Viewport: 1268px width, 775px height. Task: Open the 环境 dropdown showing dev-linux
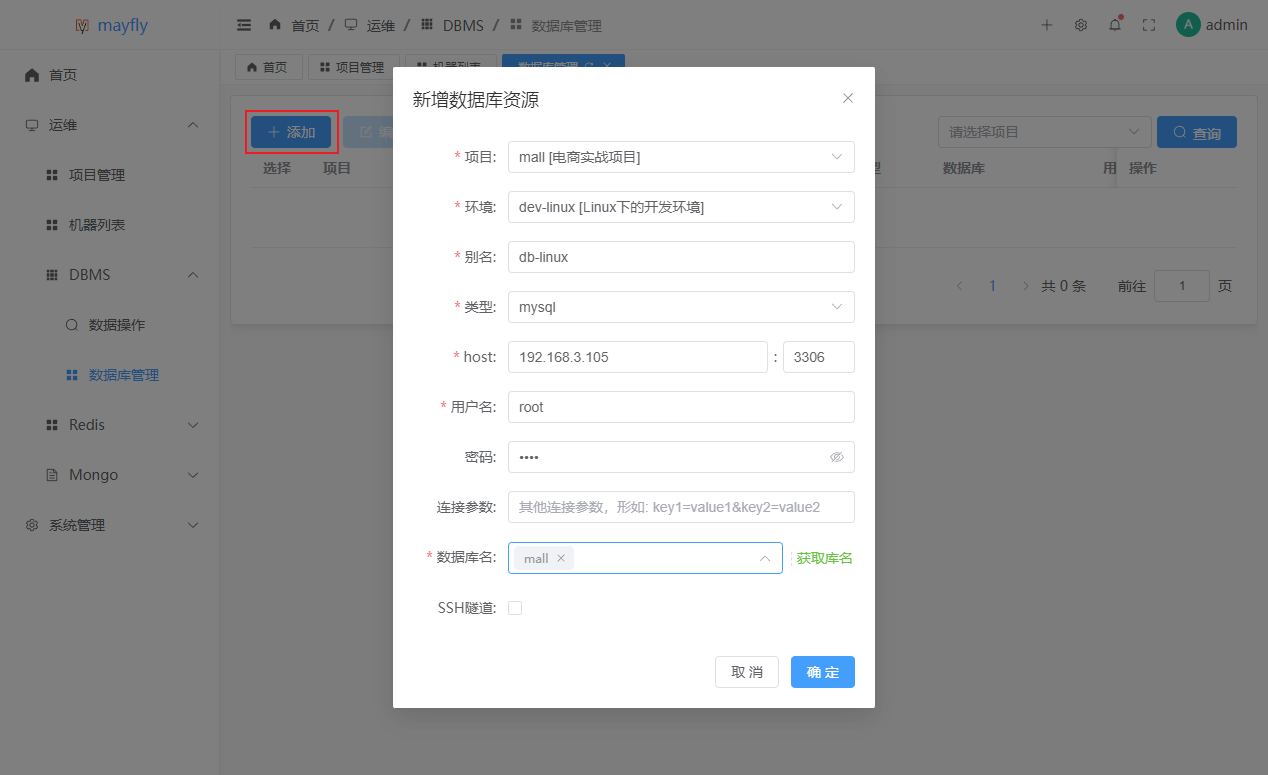[681, 207]
